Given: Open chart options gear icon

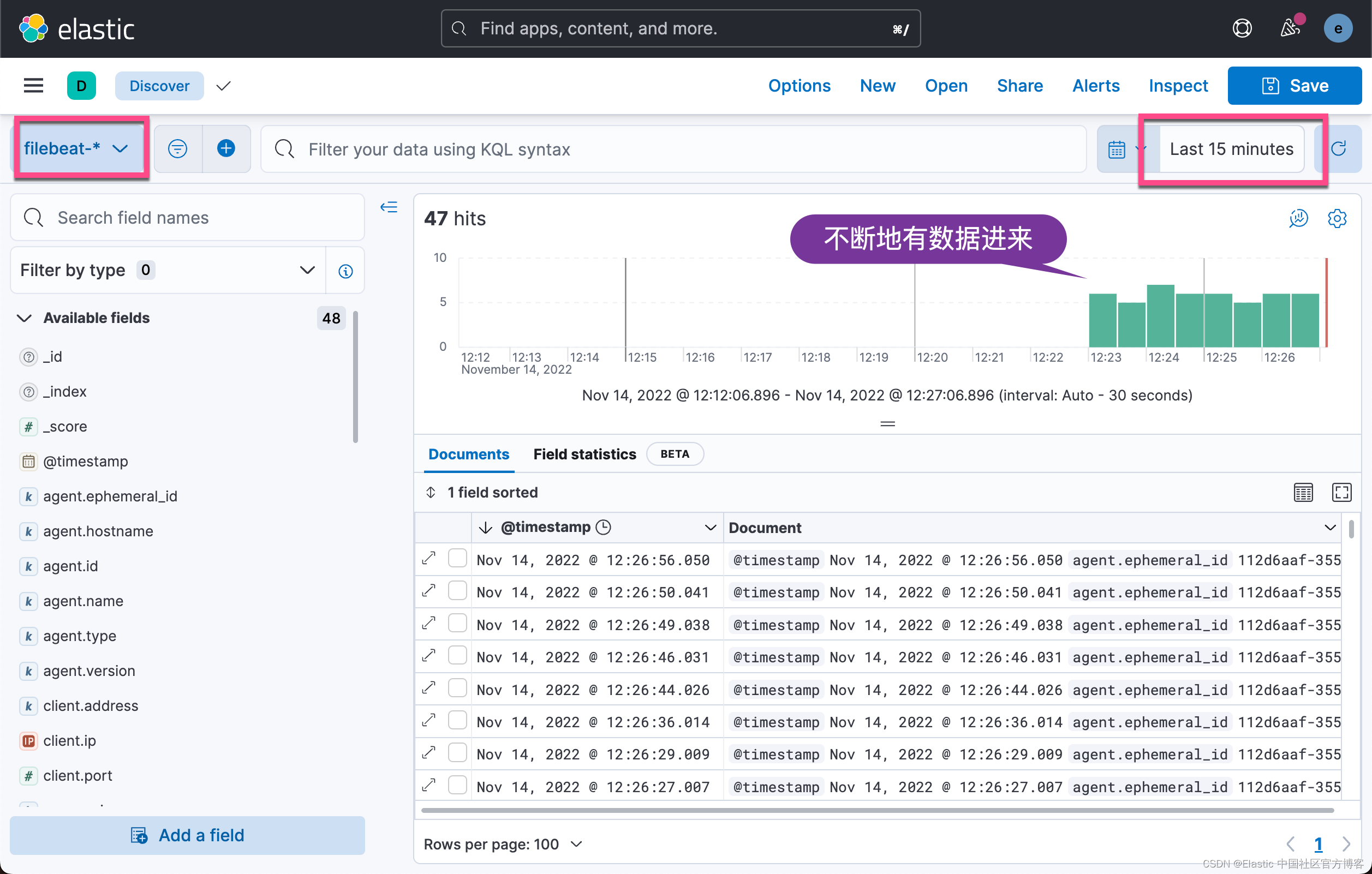Looking at the screenshot, I should 1337,218.
